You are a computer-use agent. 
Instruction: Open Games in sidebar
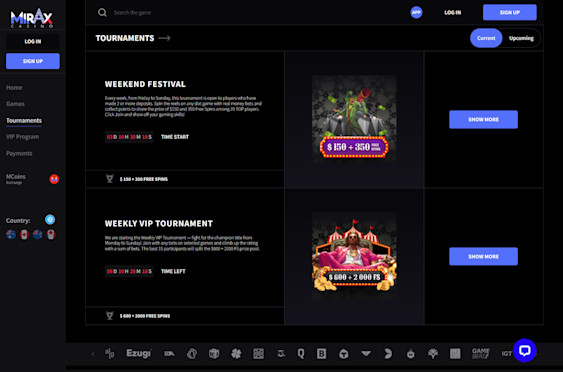pyautogui.click(x=15, y=104)
